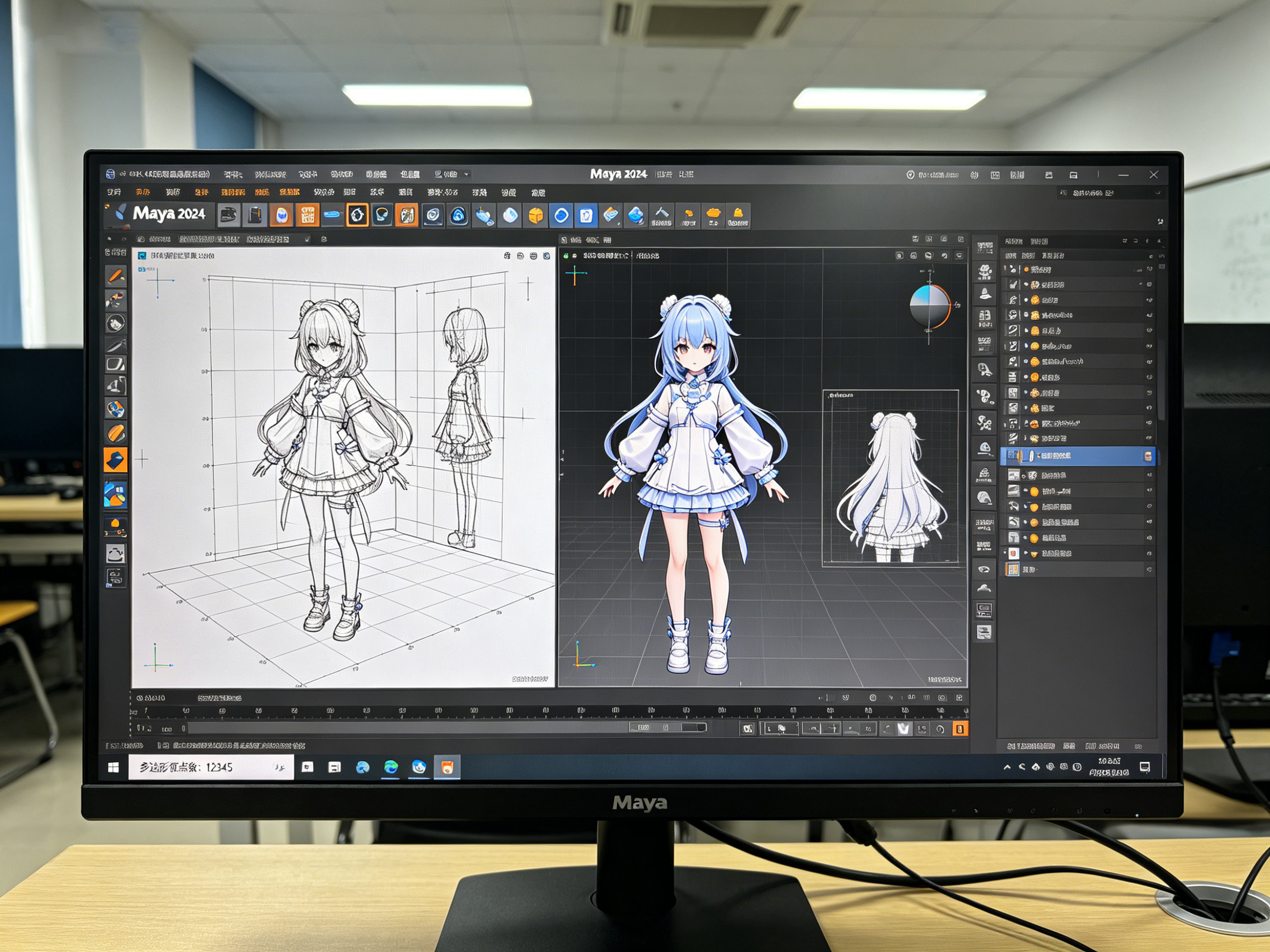This screenshot has height=952, width=1270.
Task: Click the orange bell shelf icon
Action: [738, 216]
